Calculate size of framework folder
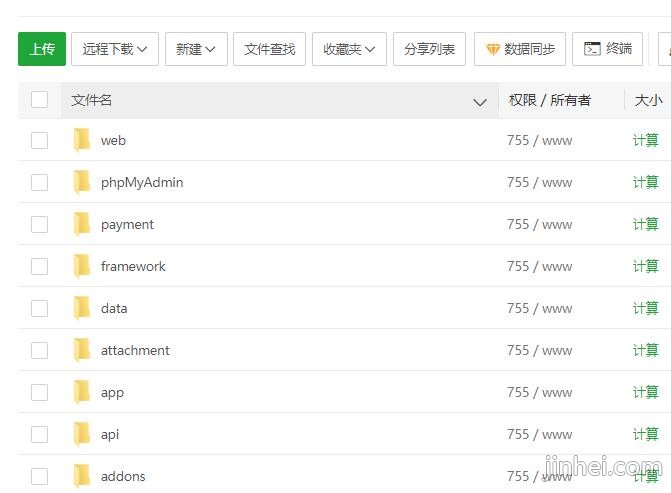 click(x=645, y=266)
